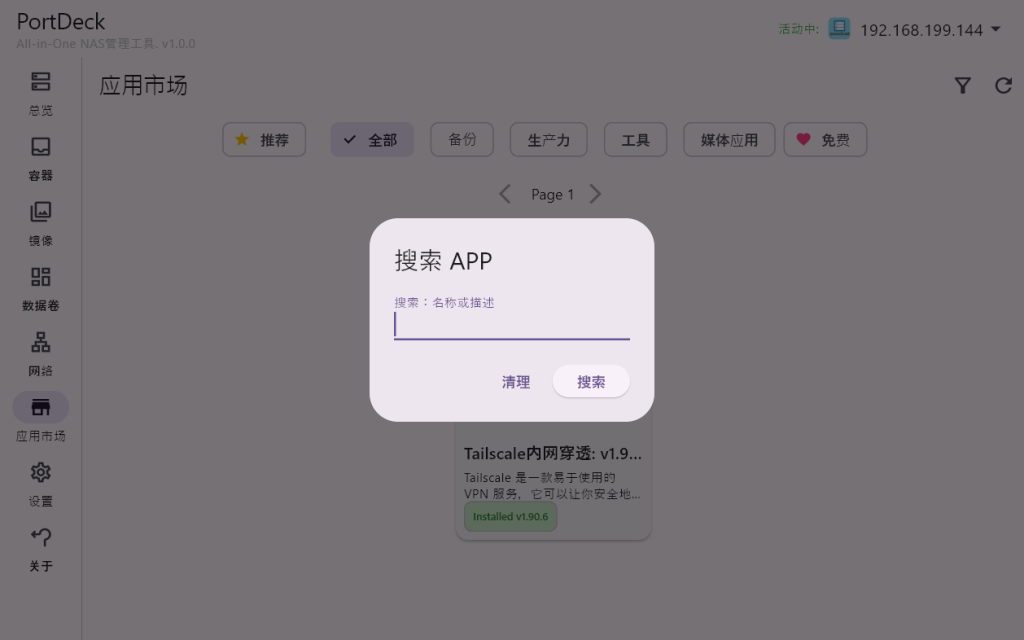Viewport: 1024px width, 640px height.
Task: Open the 总览 overview sidebar icon
Action: 40,82
